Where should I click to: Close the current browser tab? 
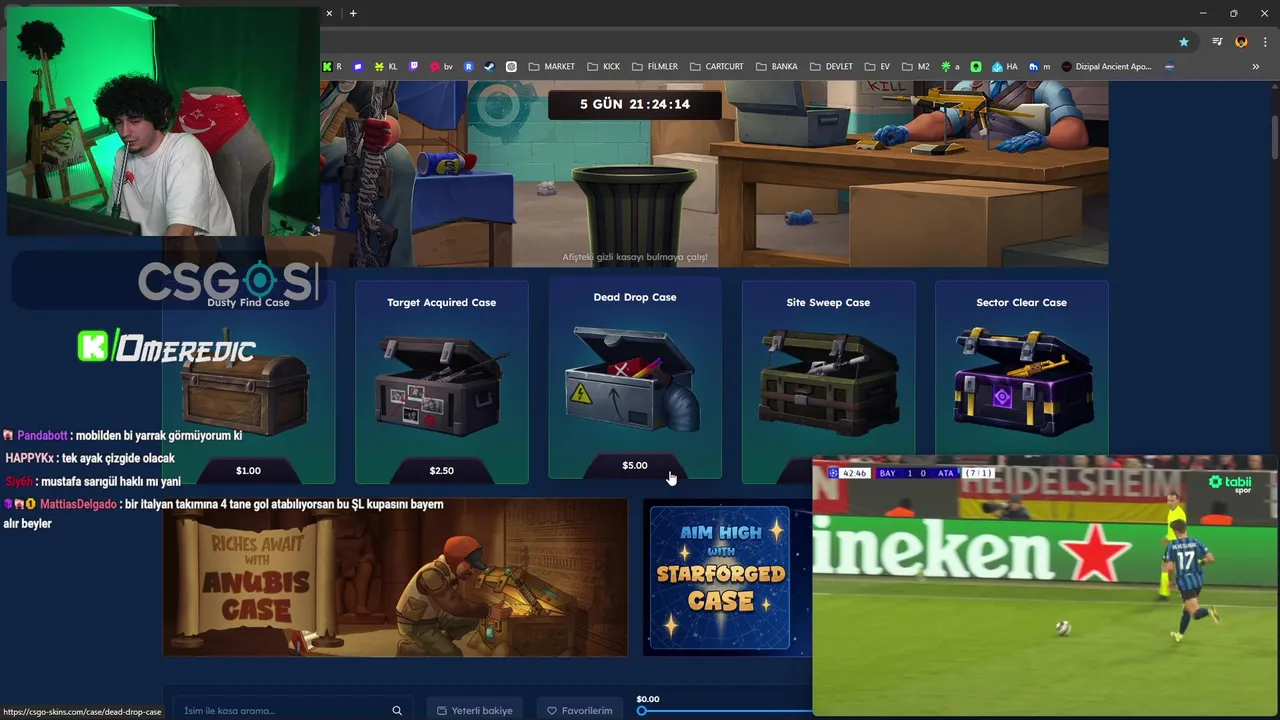[329, 13]
